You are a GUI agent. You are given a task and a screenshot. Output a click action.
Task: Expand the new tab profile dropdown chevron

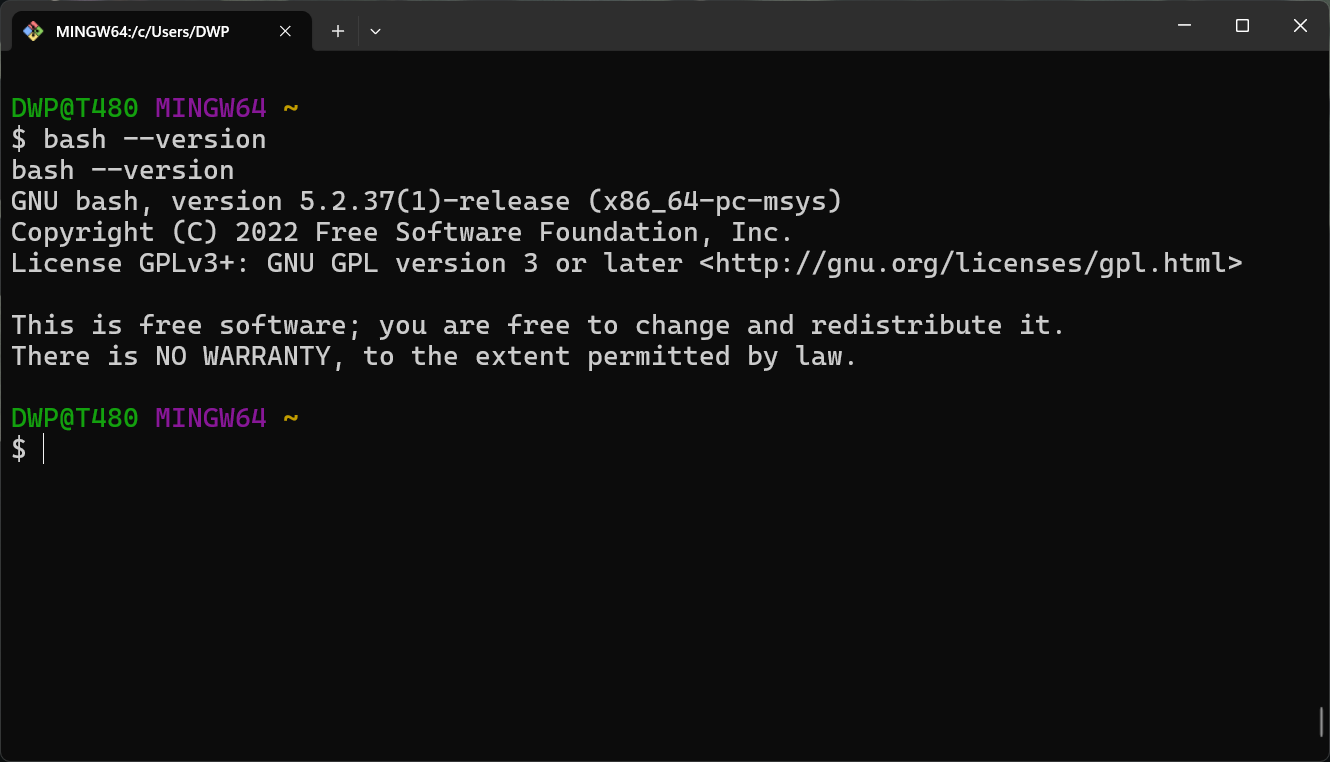[375, 31]
